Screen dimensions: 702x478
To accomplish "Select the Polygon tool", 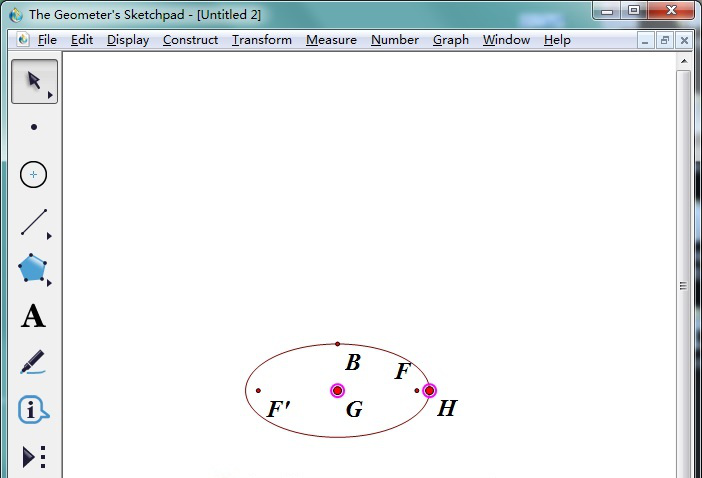I will (32, 268).
